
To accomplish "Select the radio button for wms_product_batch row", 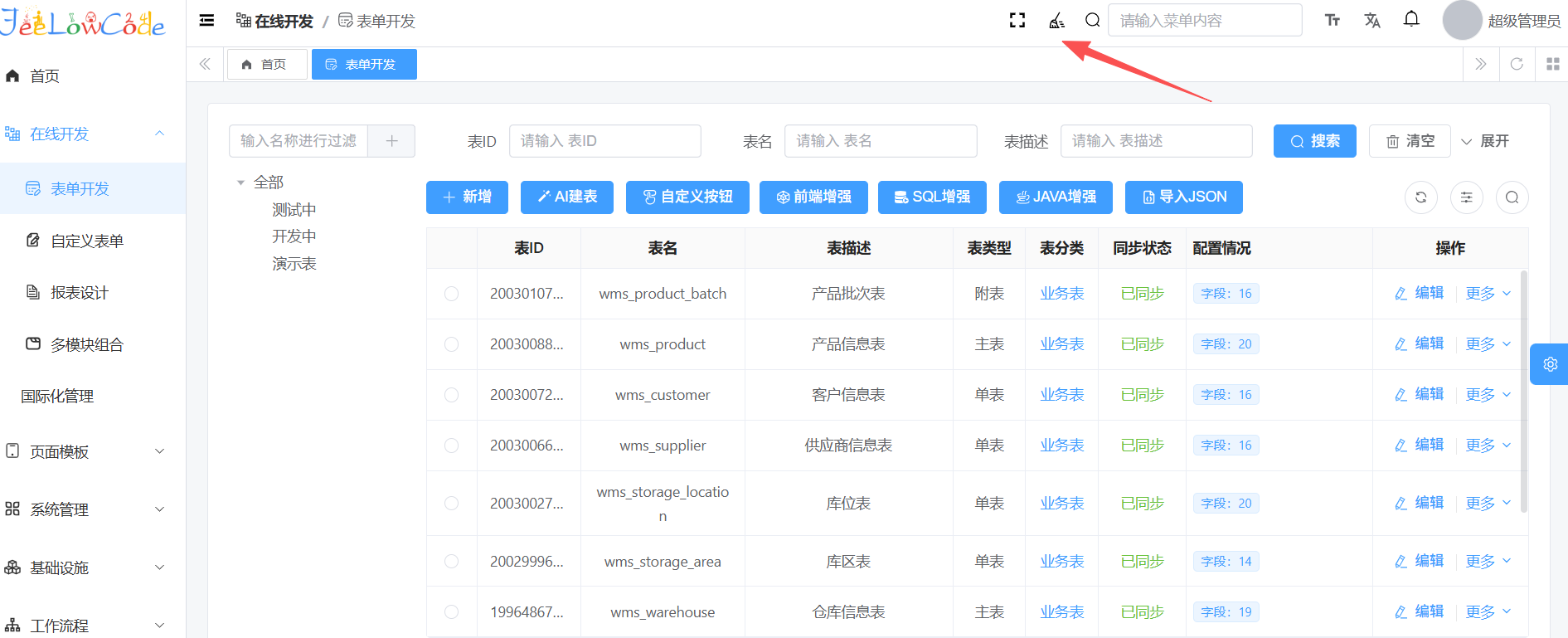I will coord(451,294).
